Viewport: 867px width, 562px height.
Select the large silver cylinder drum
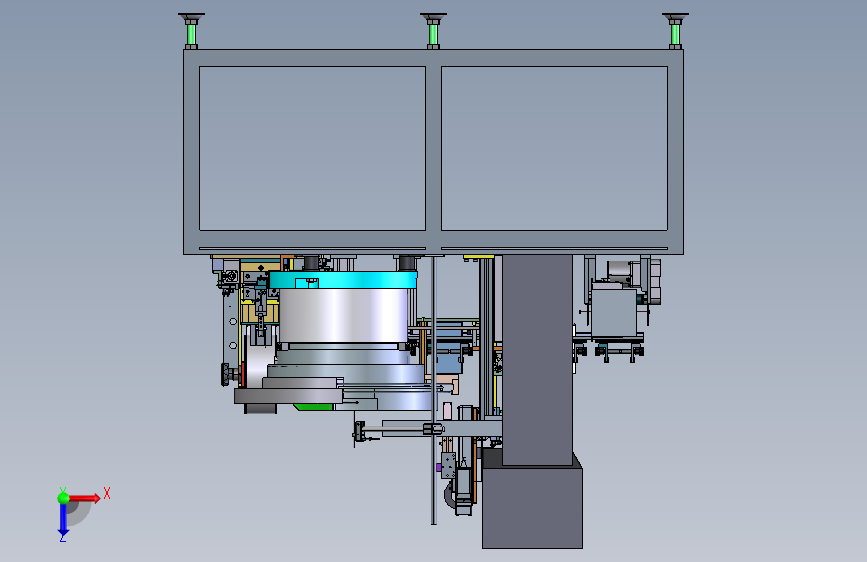point(344,315)
